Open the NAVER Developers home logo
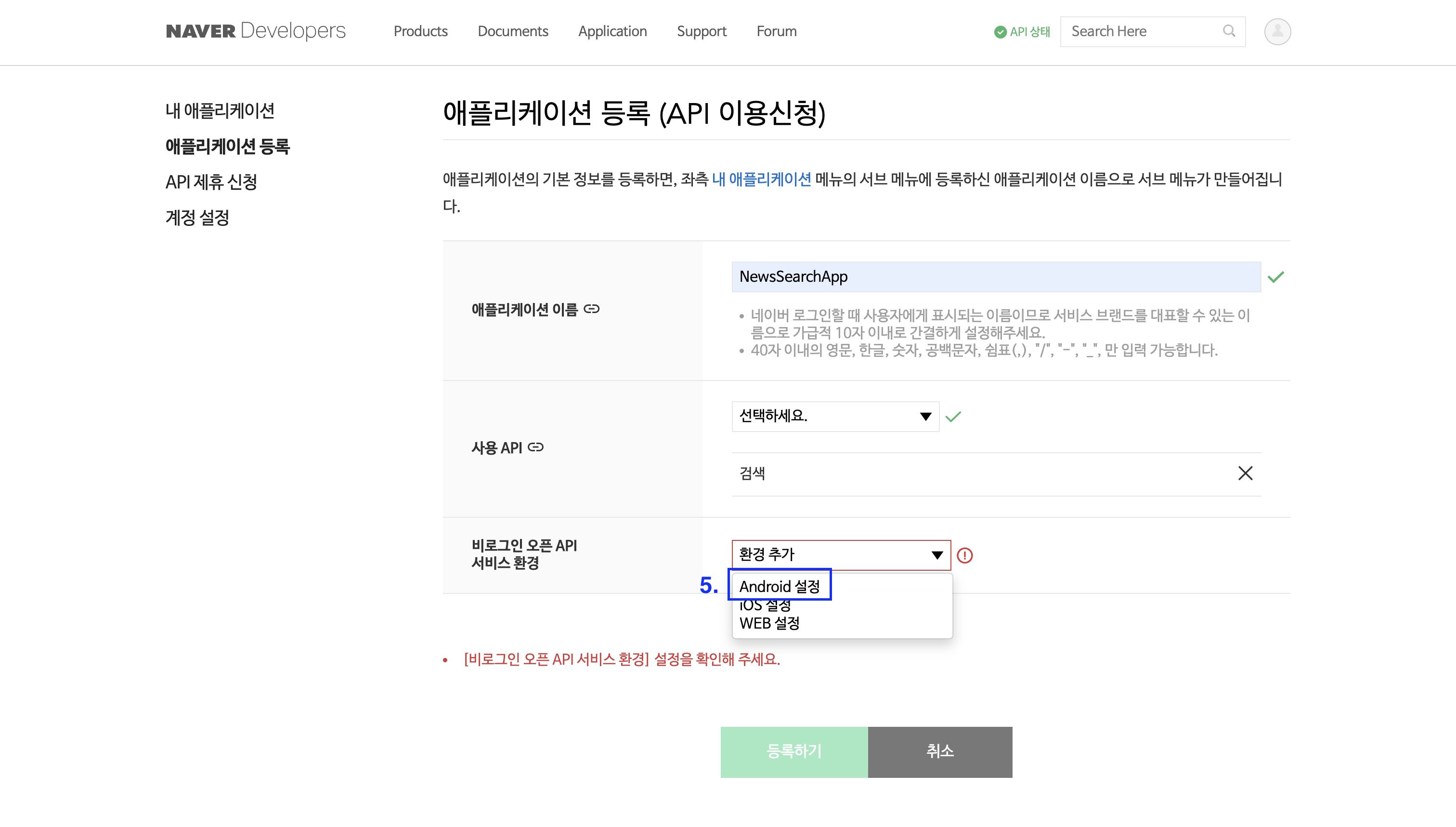The width and height of the screenshot is (1456, 827). (x=256, y=31)
